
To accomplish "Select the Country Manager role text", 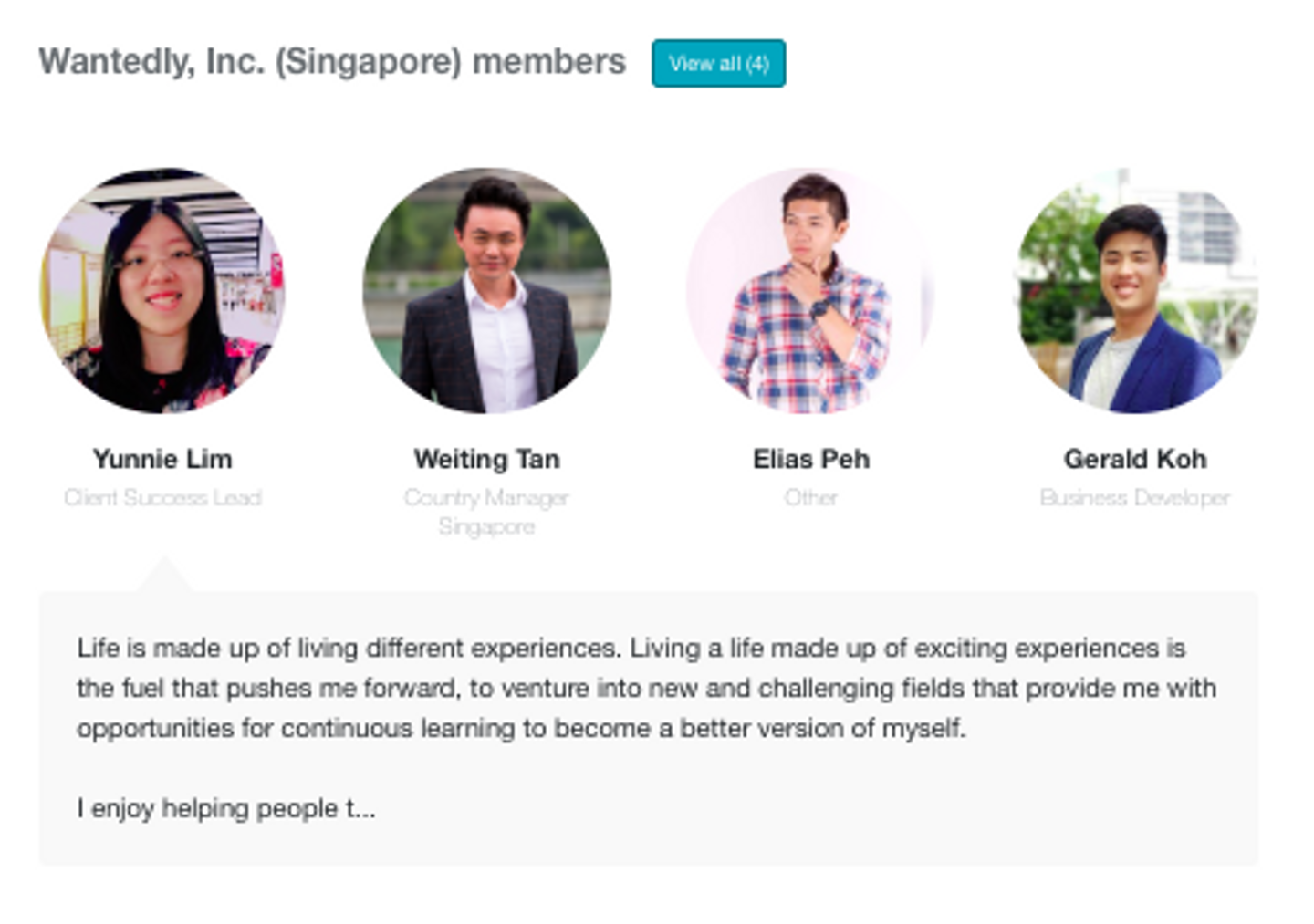I will pos(486,498).
